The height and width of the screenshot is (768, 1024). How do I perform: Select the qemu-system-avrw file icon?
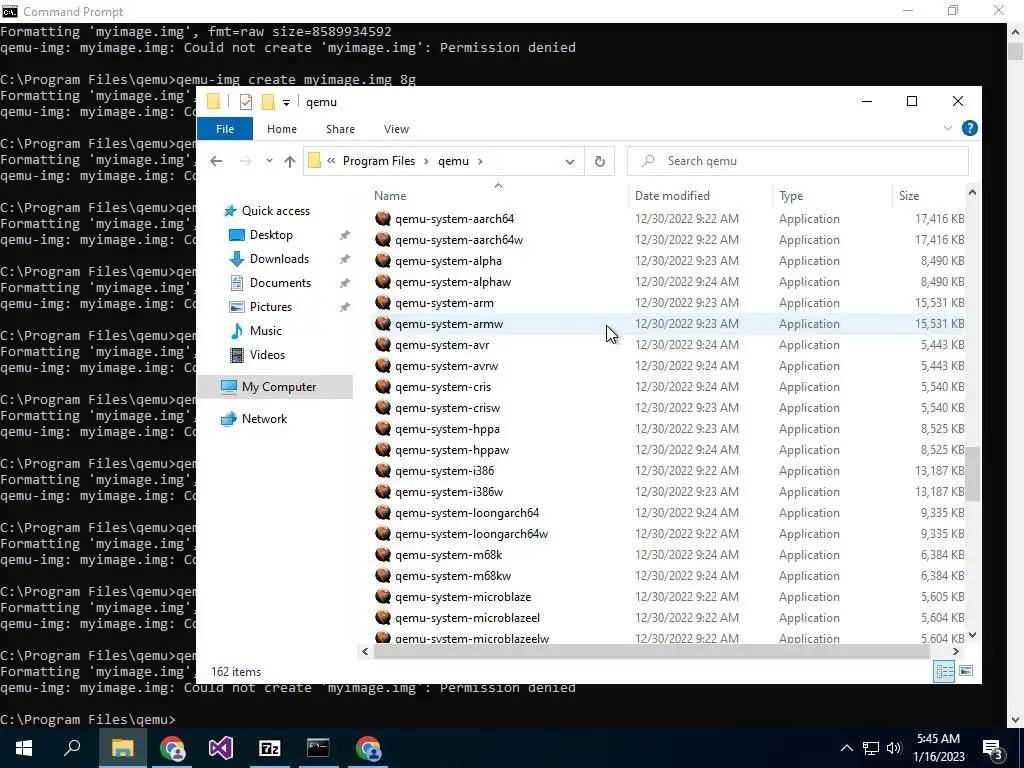coord(383,366)
